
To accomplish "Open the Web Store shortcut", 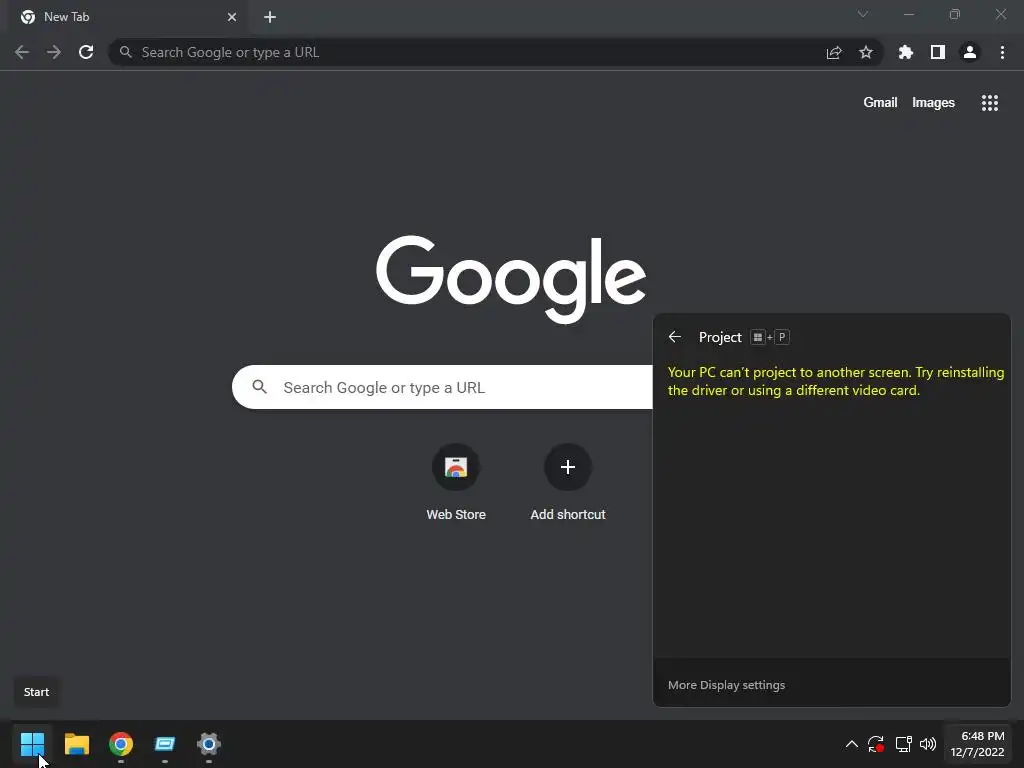I will point(456,483).
